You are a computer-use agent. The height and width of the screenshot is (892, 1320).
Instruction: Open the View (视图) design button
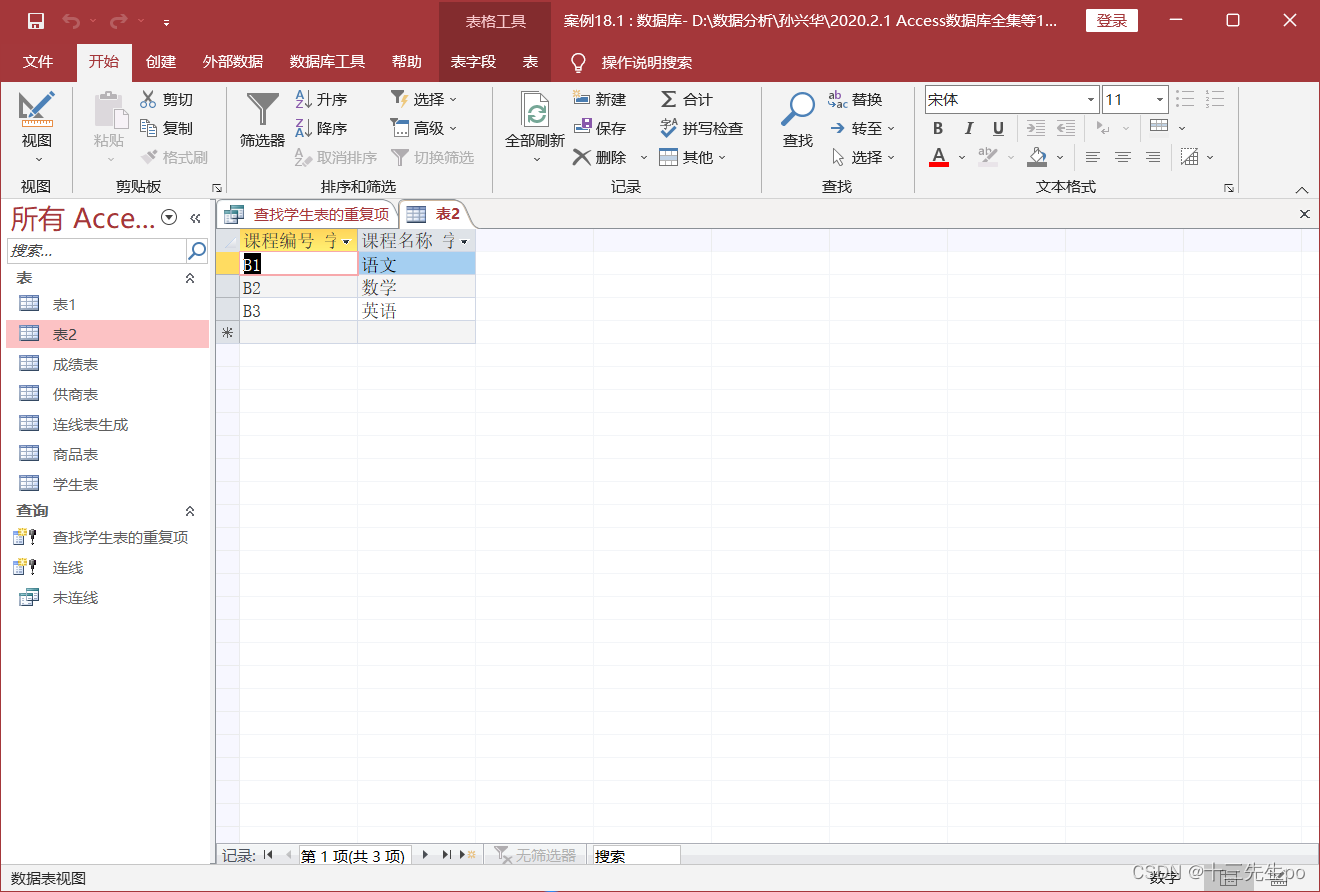(x=37, y=127)
